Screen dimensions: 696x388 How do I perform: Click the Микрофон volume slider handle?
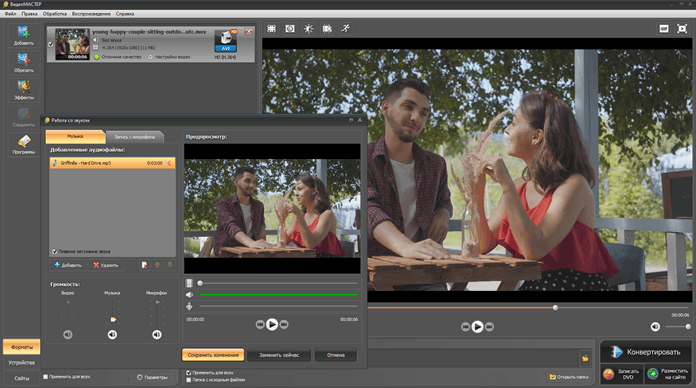click(158, 302)
